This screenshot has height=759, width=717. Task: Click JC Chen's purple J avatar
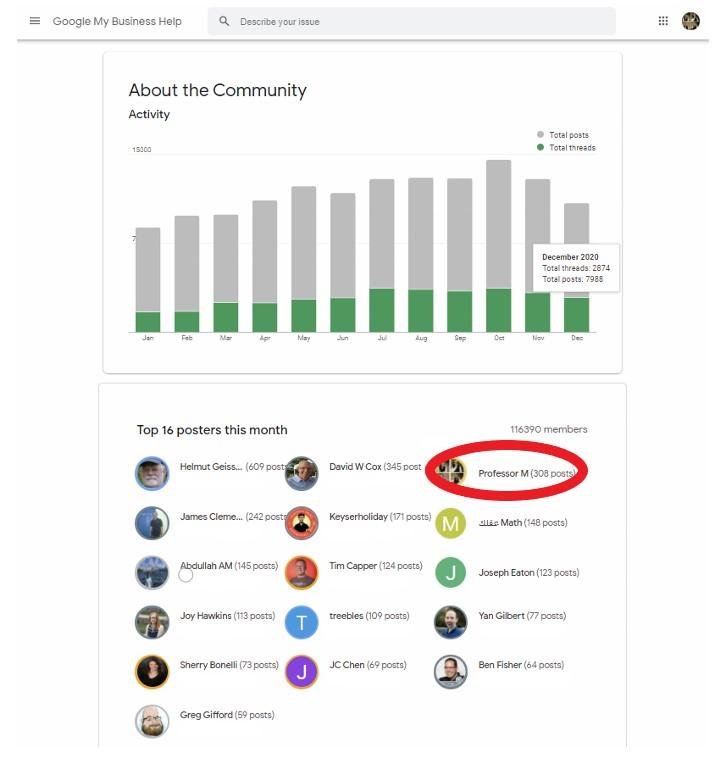tap(301, 671)
